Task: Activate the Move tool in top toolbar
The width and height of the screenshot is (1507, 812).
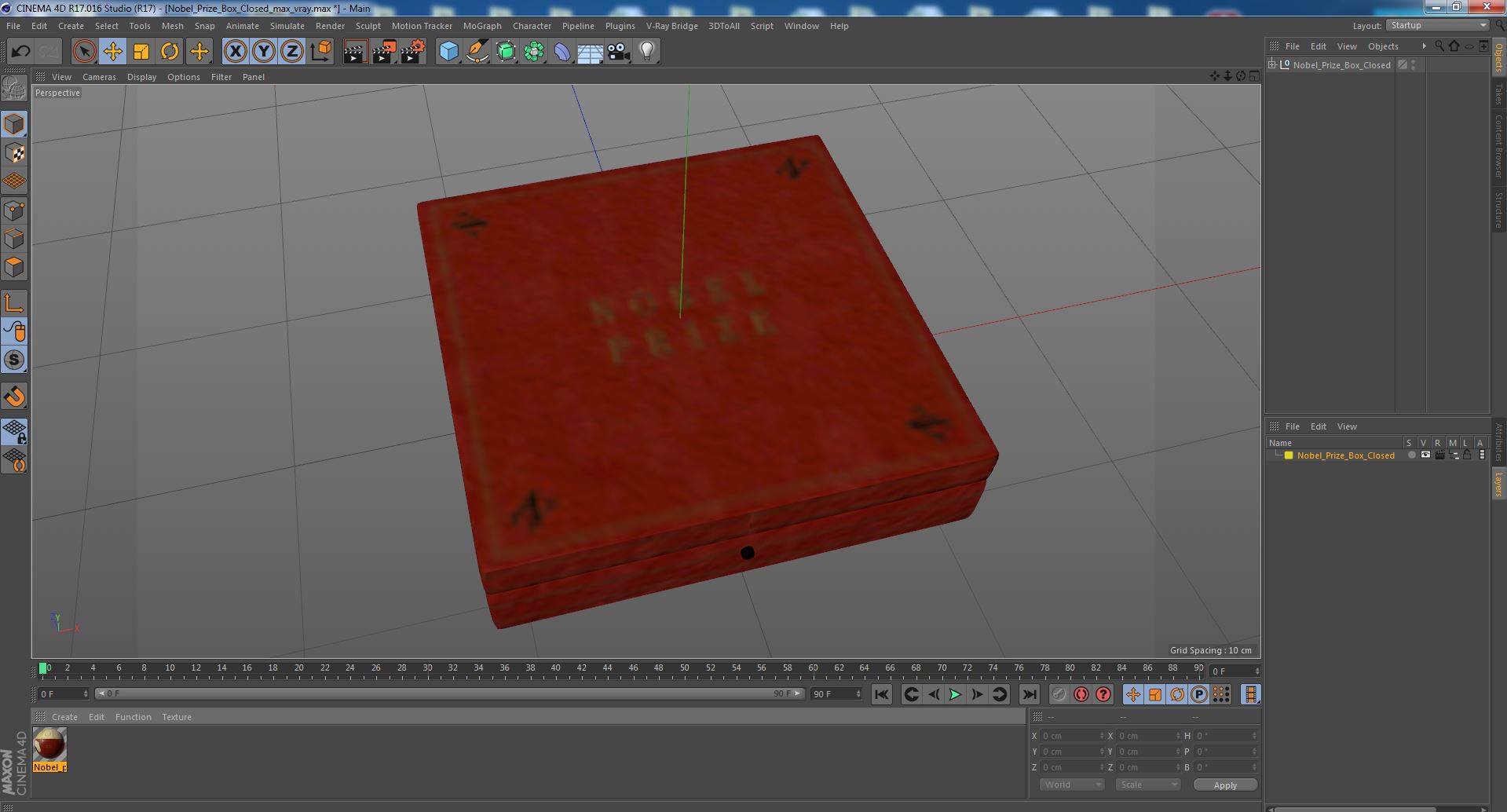Action: 112,52
